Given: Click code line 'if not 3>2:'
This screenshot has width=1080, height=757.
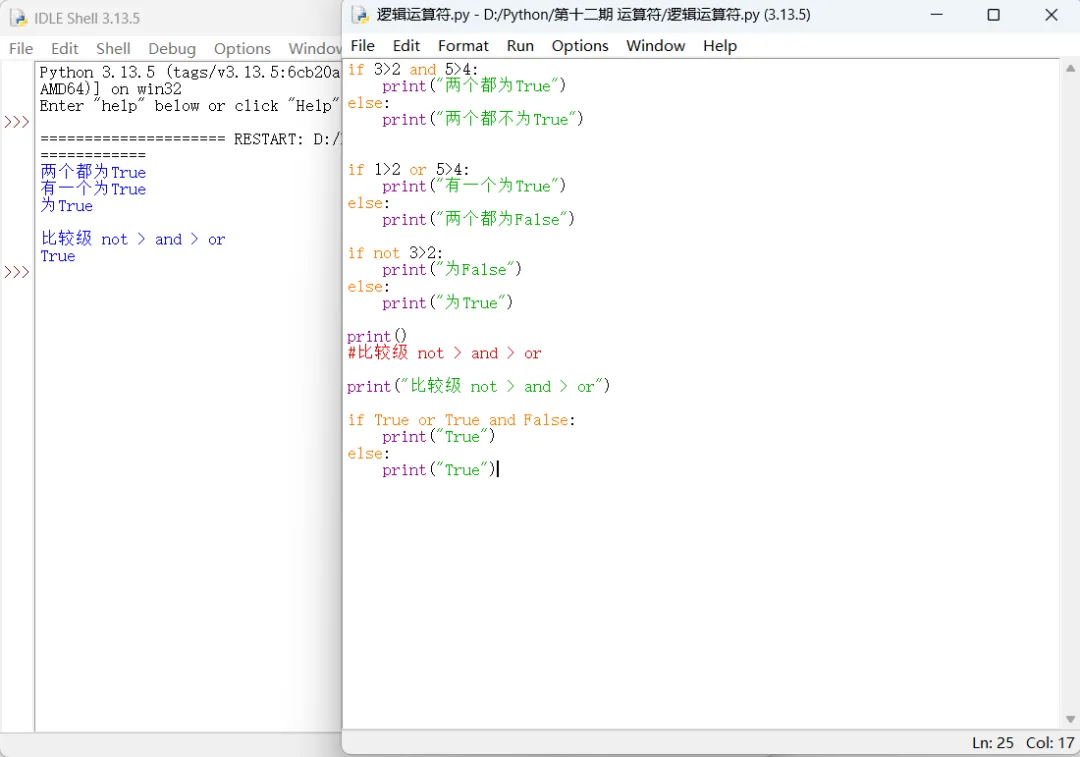Looking at the screenshot, I should (x=395, y=253).
